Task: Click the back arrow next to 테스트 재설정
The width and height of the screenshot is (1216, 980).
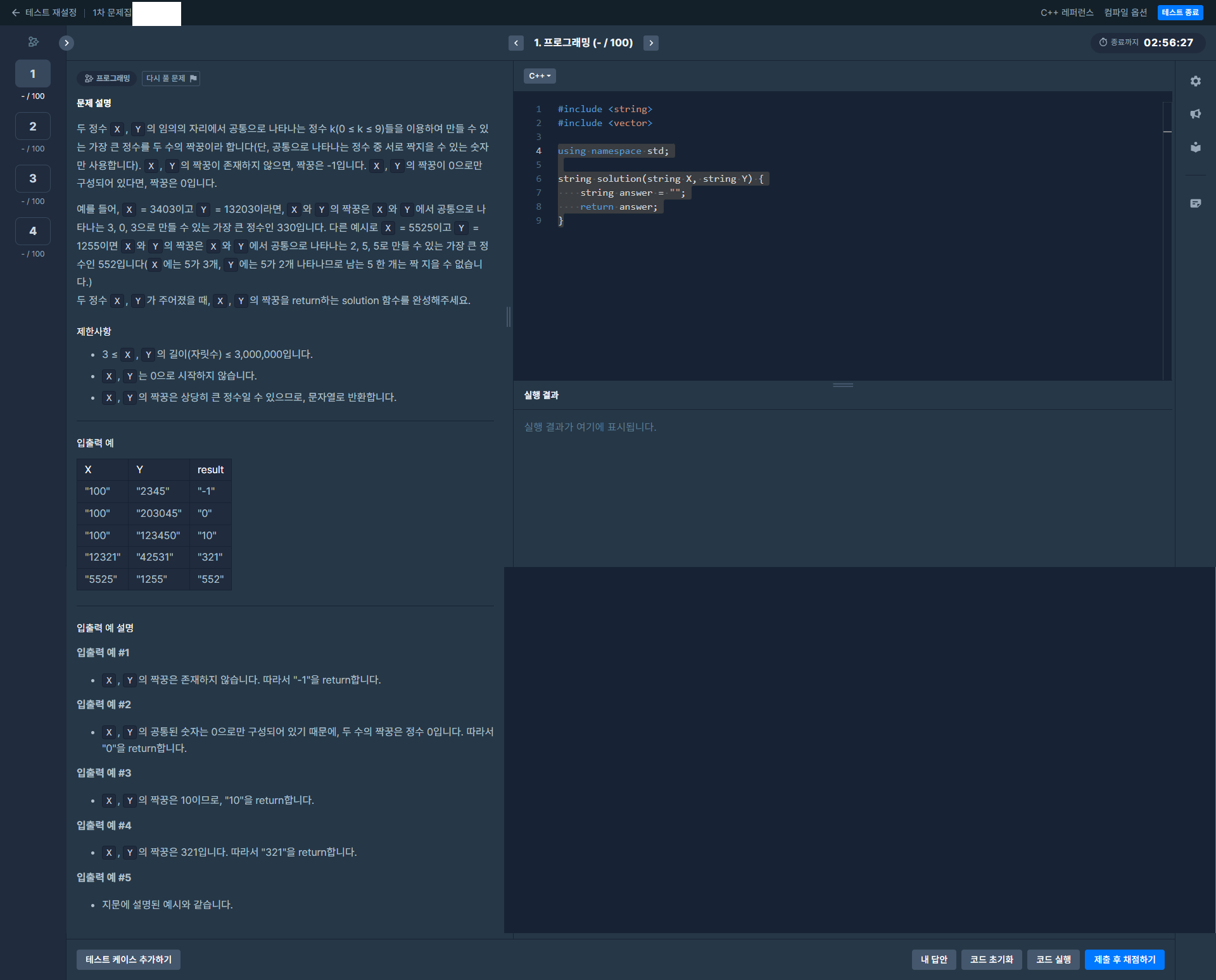Action: pyautogui.click(x=16, y=13)
